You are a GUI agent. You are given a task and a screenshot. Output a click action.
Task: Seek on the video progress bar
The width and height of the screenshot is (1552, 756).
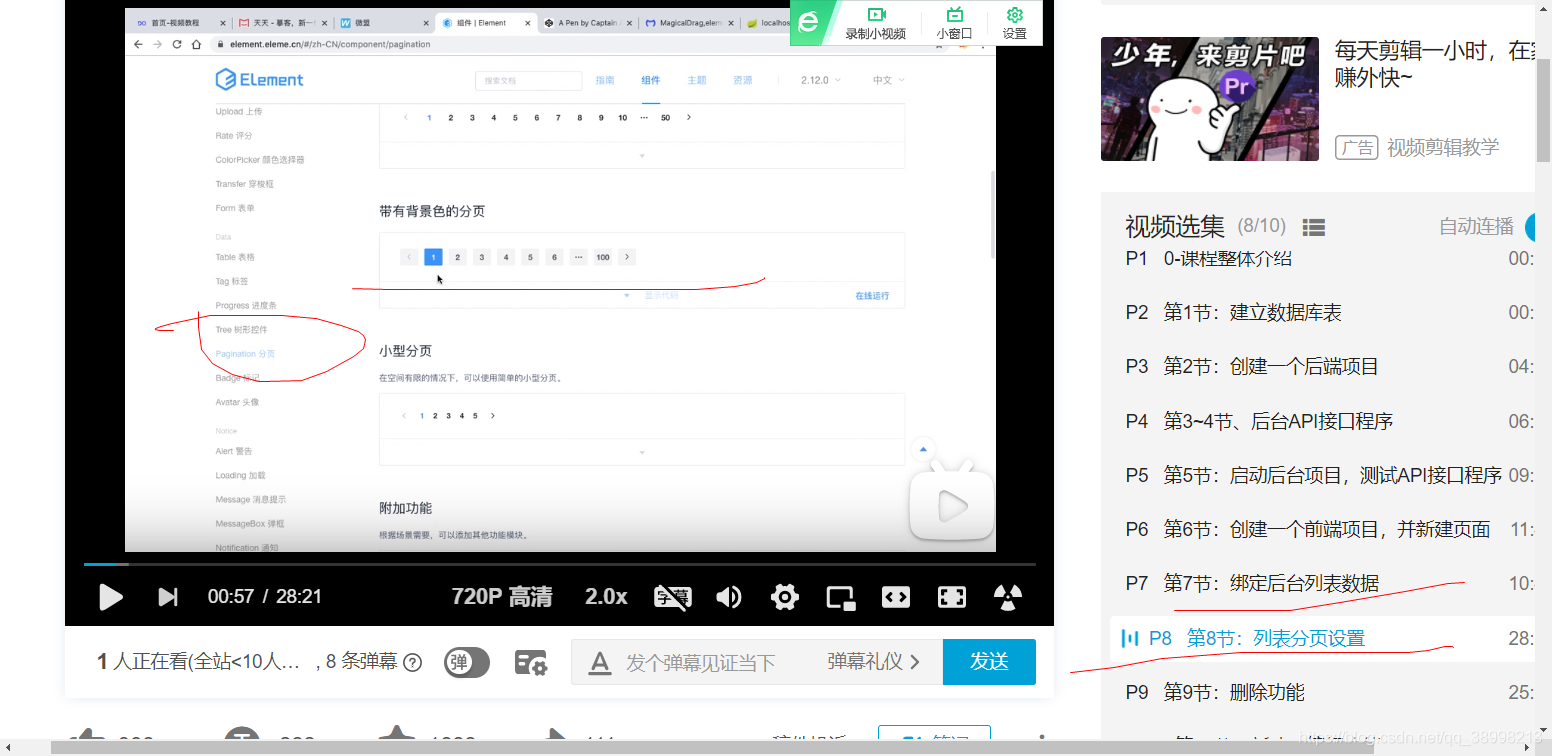pyautogui.click(x=559, y=564)
